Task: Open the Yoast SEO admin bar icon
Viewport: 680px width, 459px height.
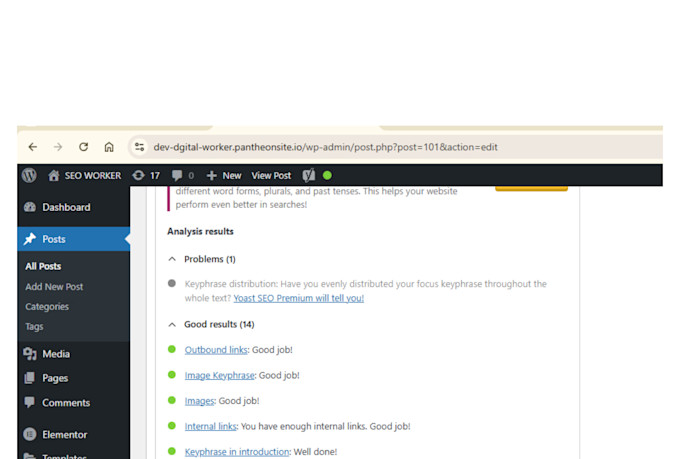Action: point(309,175)
